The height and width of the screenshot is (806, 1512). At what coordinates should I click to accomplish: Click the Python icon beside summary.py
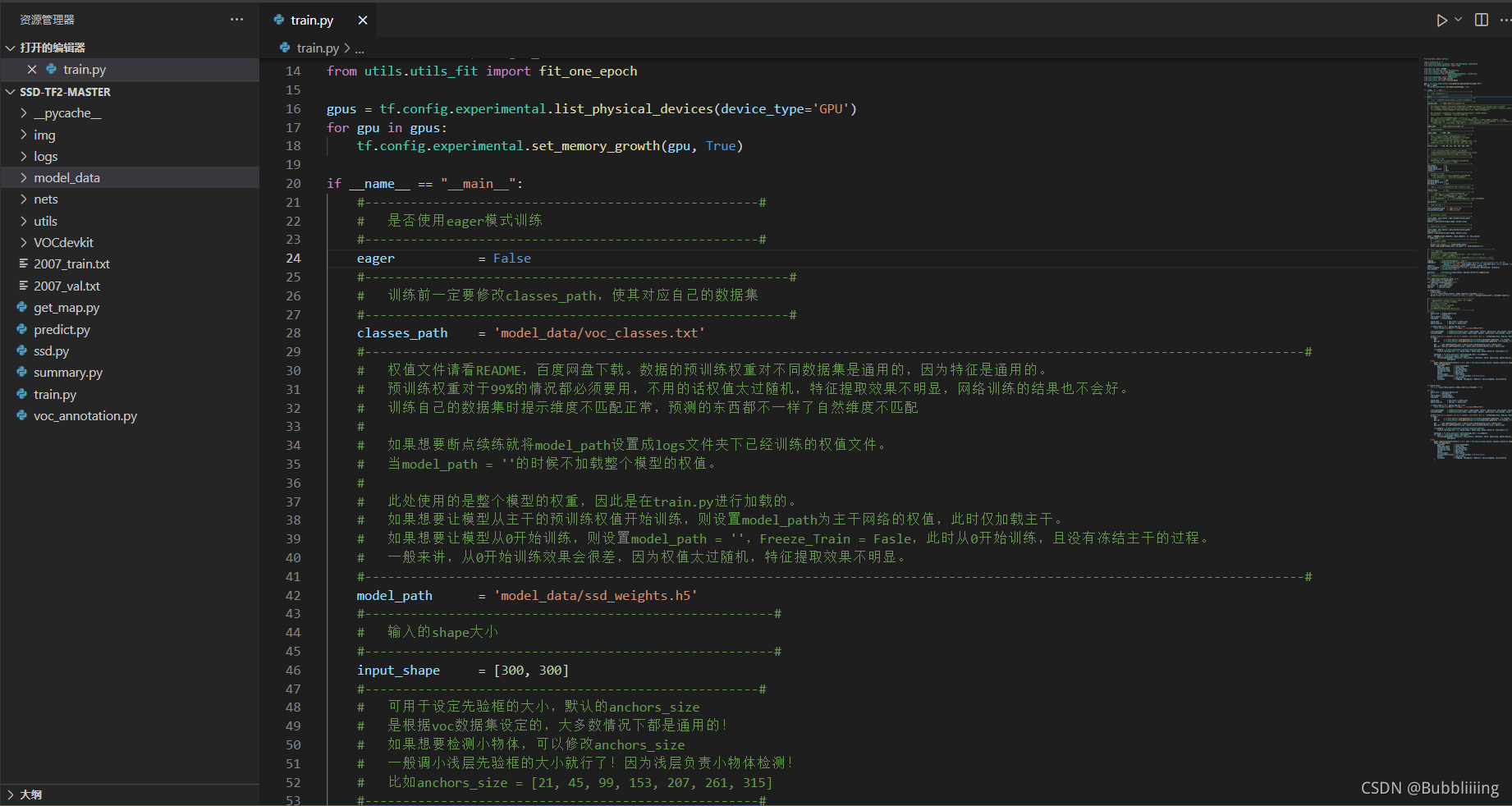click(22, 372)
